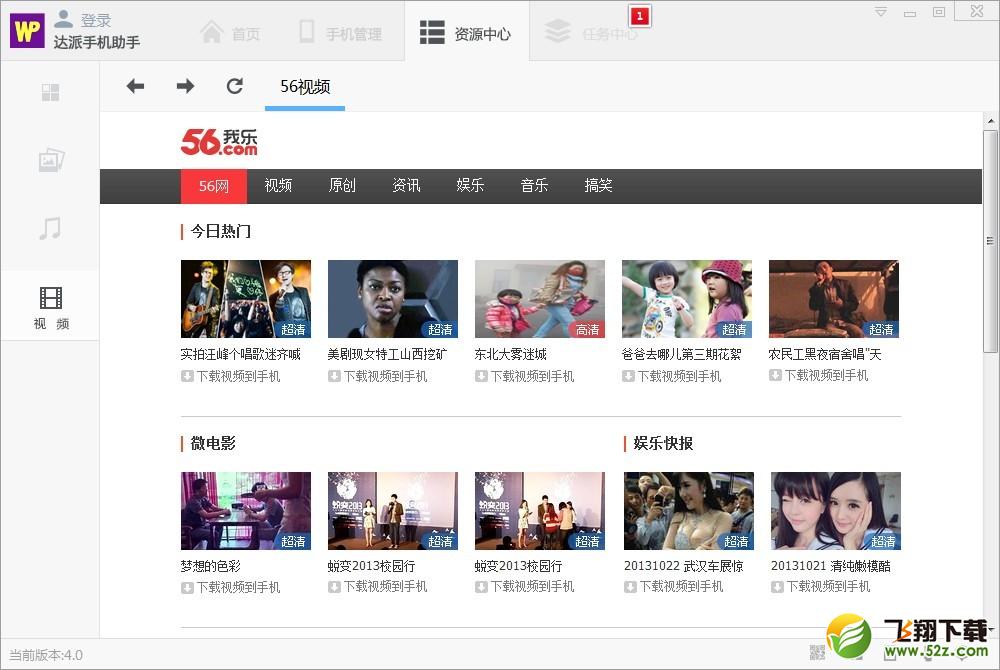Click the 微电影 section heading

[212, 443]
